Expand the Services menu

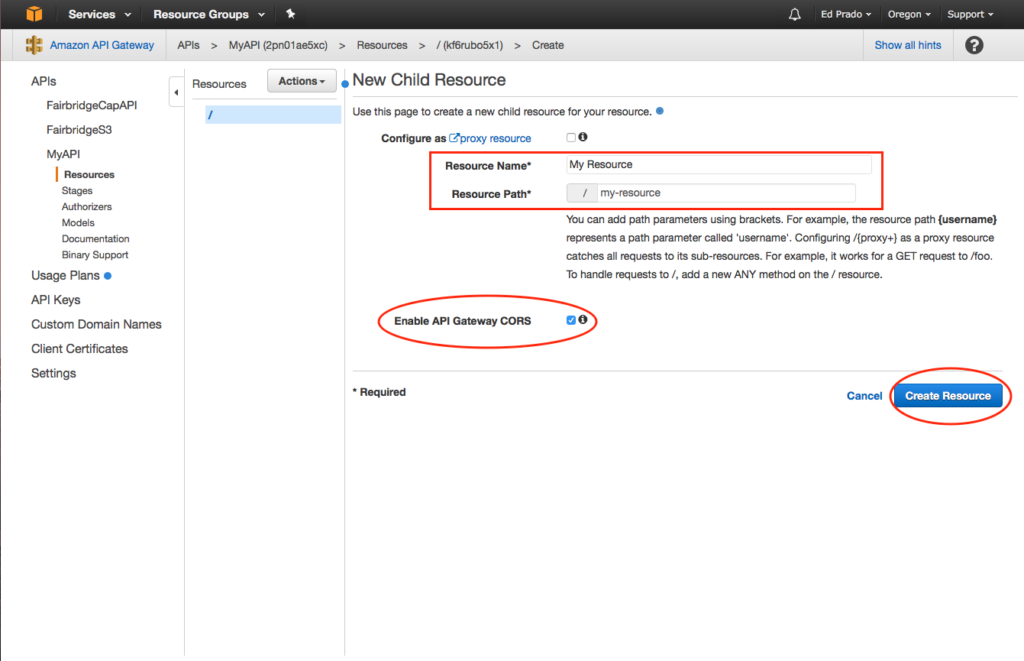(x=99, y=14)
